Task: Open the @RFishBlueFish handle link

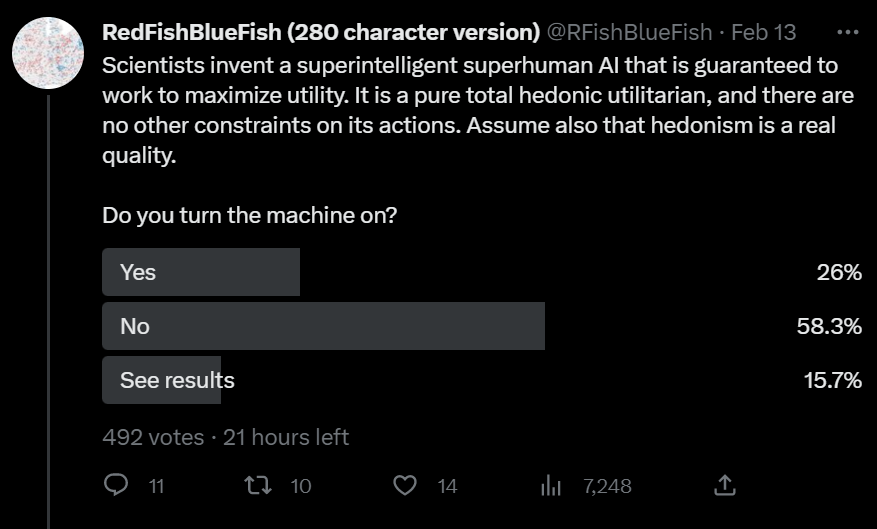Action: [x=629, y=32]
